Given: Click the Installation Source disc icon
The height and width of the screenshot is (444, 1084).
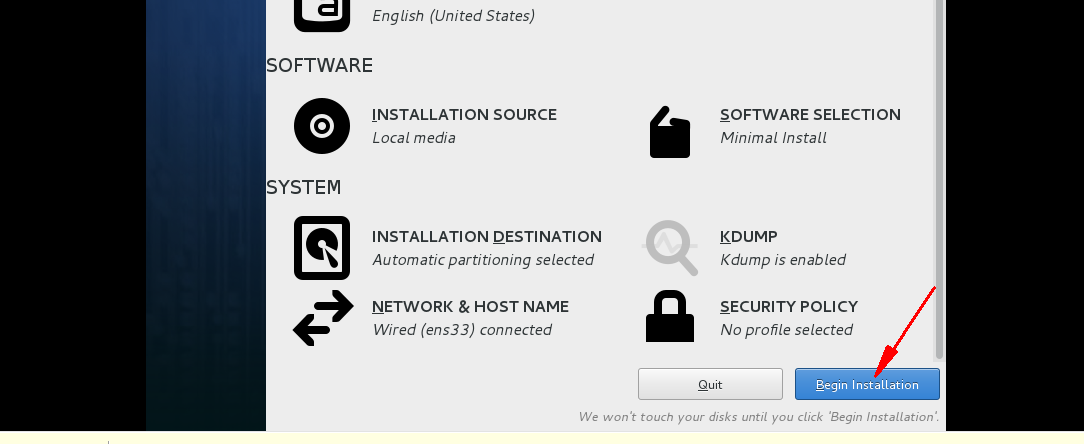Looking at the screenshot, I should point(322,126).
